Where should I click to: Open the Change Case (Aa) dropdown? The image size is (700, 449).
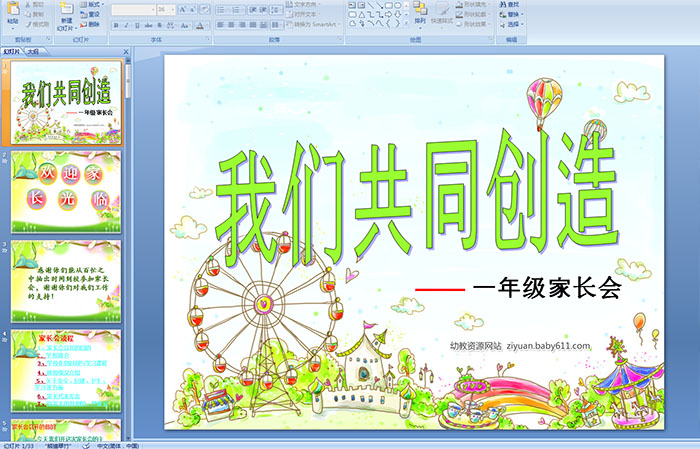pos(185,25)
